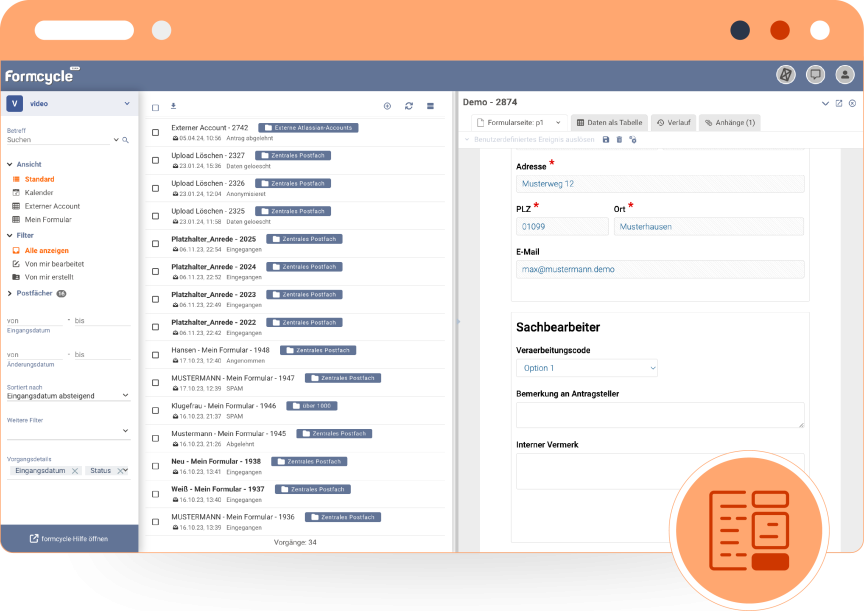The height and width of the screenshot is (611, 864).
Task: Toggle the select-all checkbox above the list
Action: 155,107
